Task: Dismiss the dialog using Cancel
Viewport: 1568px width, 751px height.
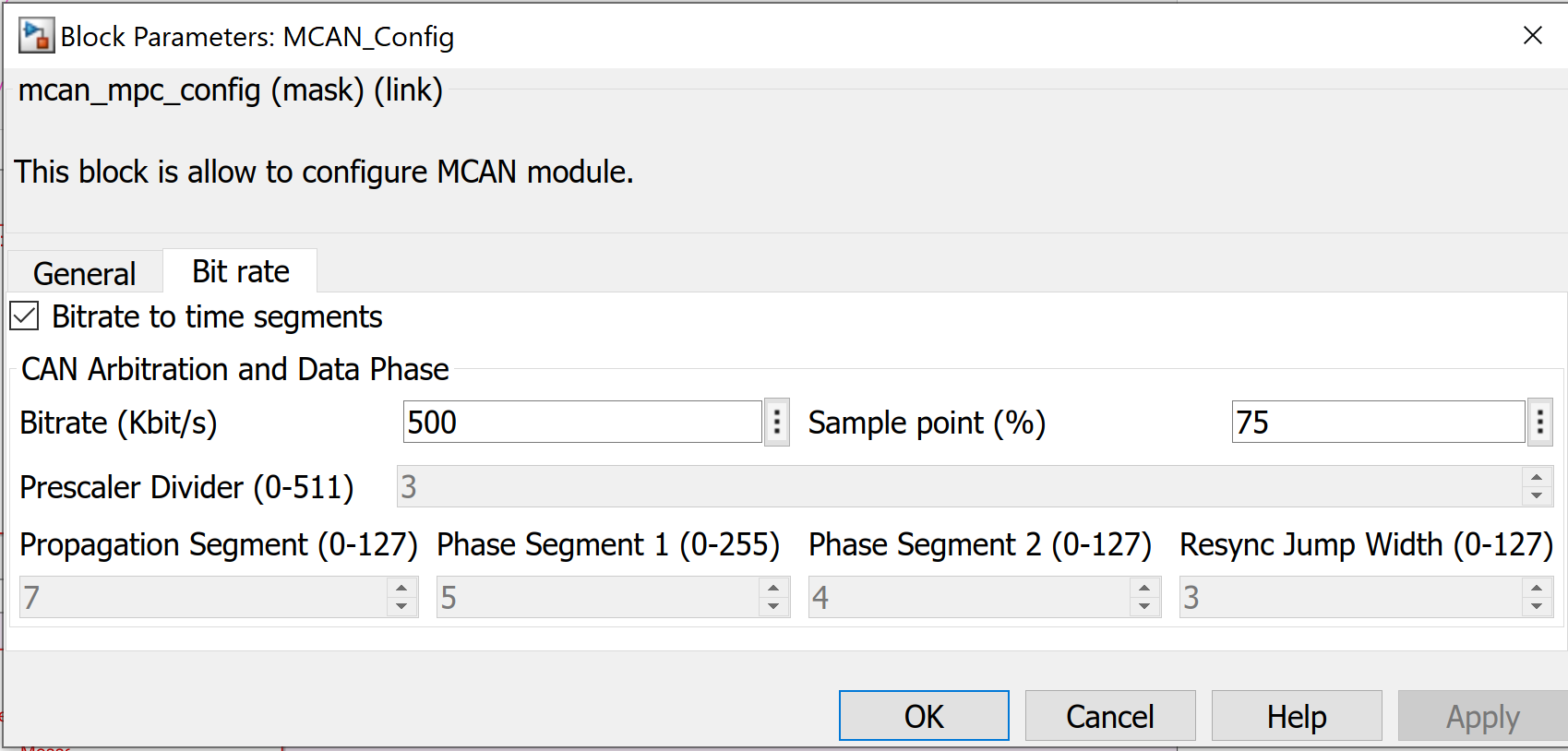Action: (1109, 716)
